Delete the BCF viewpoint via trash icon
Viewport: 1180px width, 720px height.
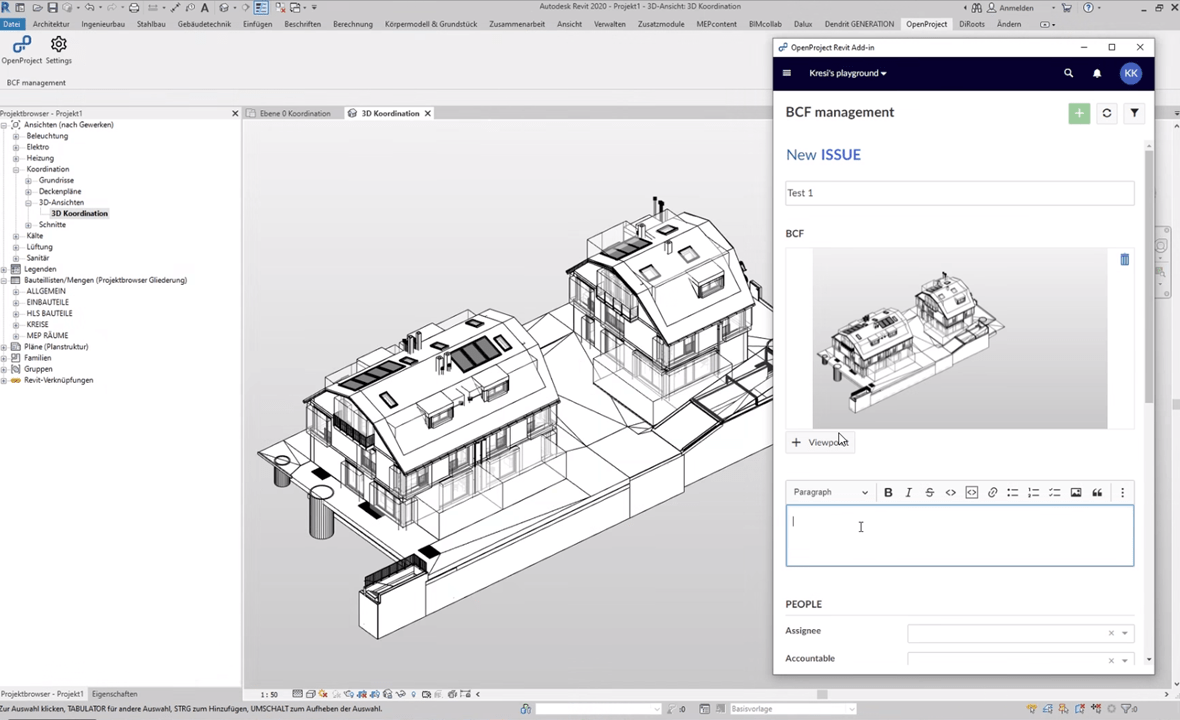(1124, 260)
